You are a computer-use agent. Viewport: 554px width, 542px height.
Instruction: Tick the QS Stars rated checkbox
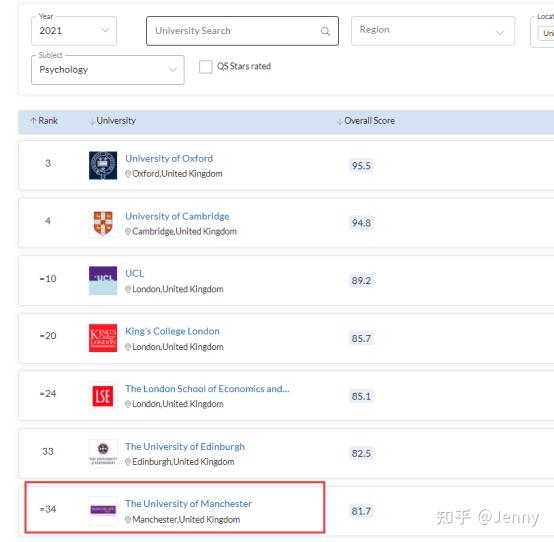pyautogui.click(x=206, y=66)
